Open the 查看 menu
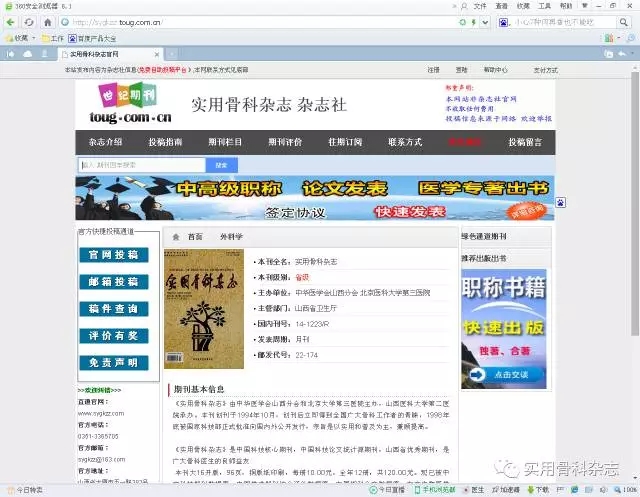The height and width of the screenshot is (497, 640). [x=501, y=6]
